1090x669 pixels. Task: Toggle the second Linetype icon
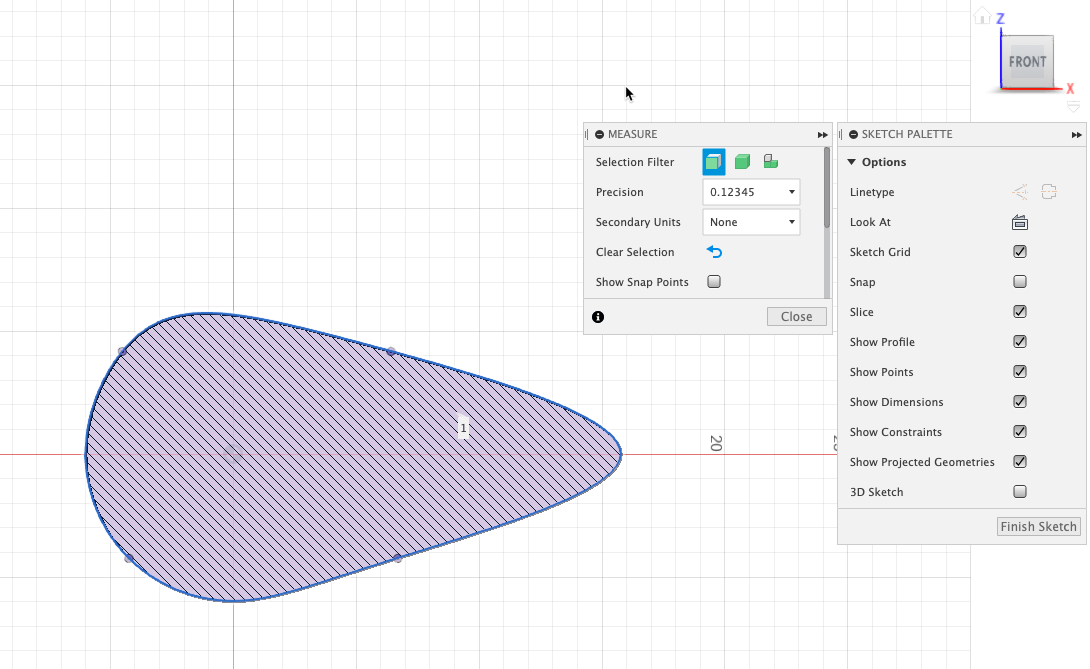point(1048,191)
